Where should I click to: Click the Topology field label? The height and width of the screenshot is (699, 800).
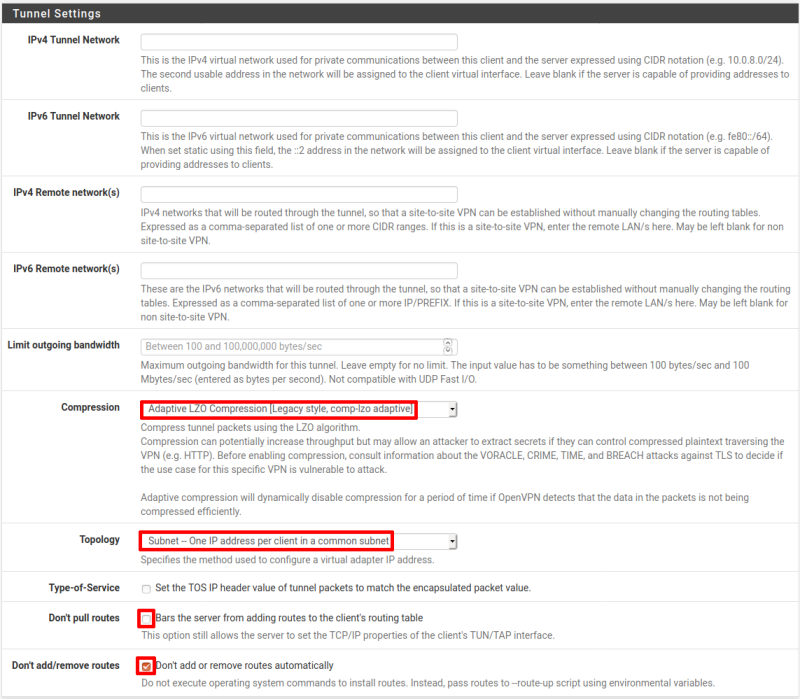tap(99, 539)
